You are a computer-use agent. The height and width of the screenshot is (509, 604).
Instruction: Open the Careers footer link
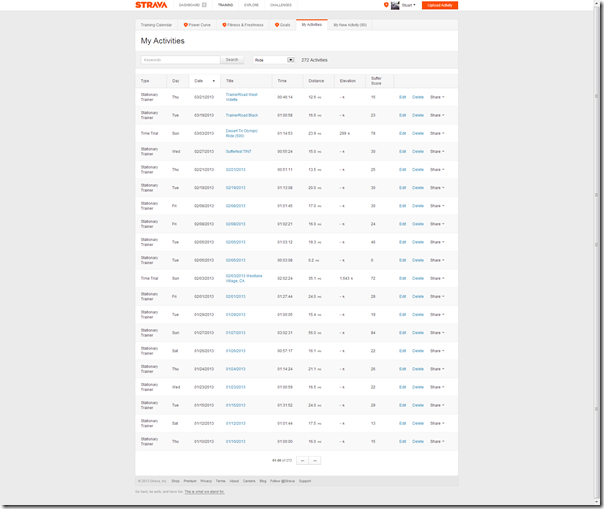pos(249,481)
